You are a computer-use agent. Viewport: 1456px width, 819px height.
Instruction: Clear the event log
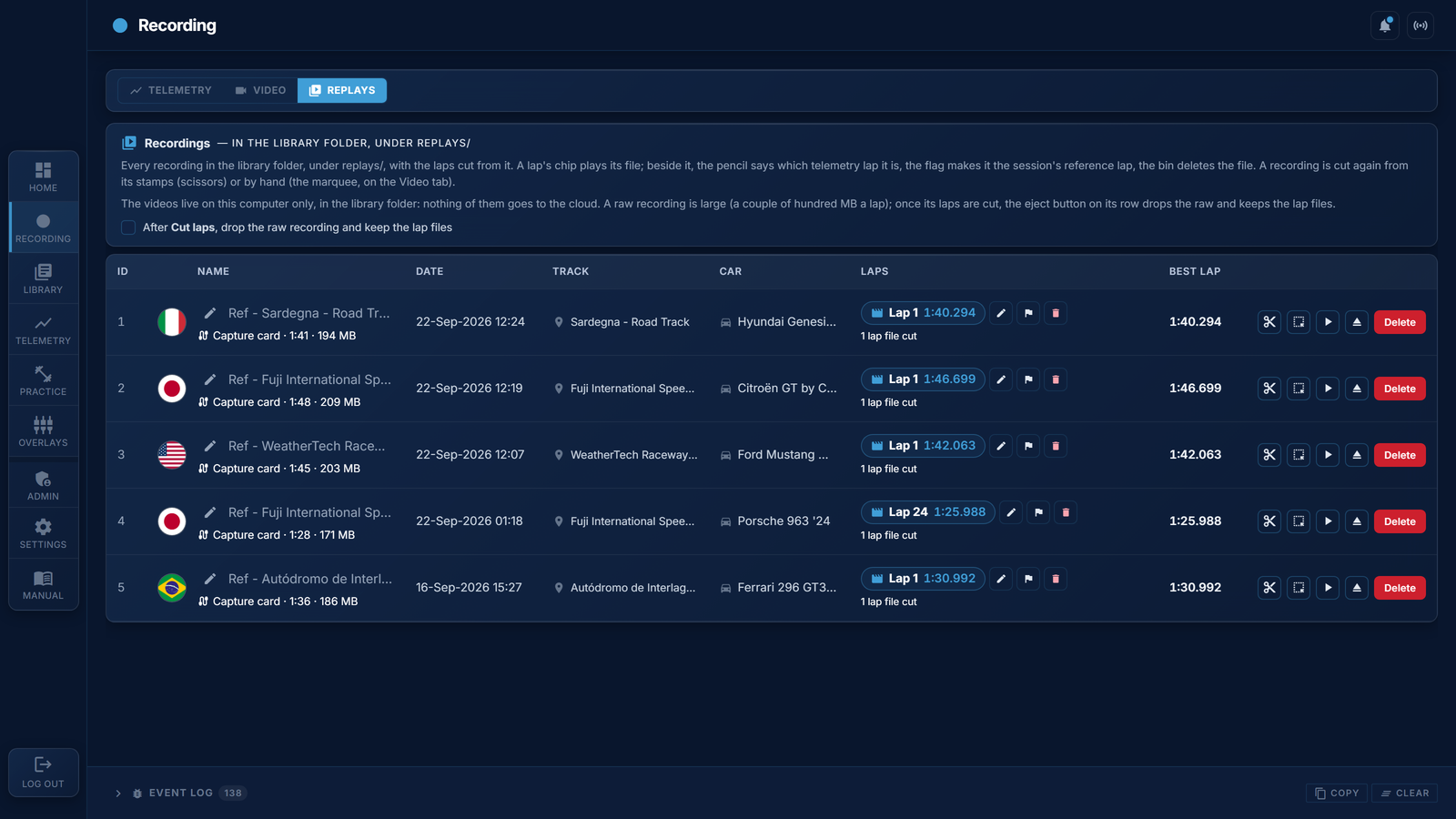tap(1405, 794)
